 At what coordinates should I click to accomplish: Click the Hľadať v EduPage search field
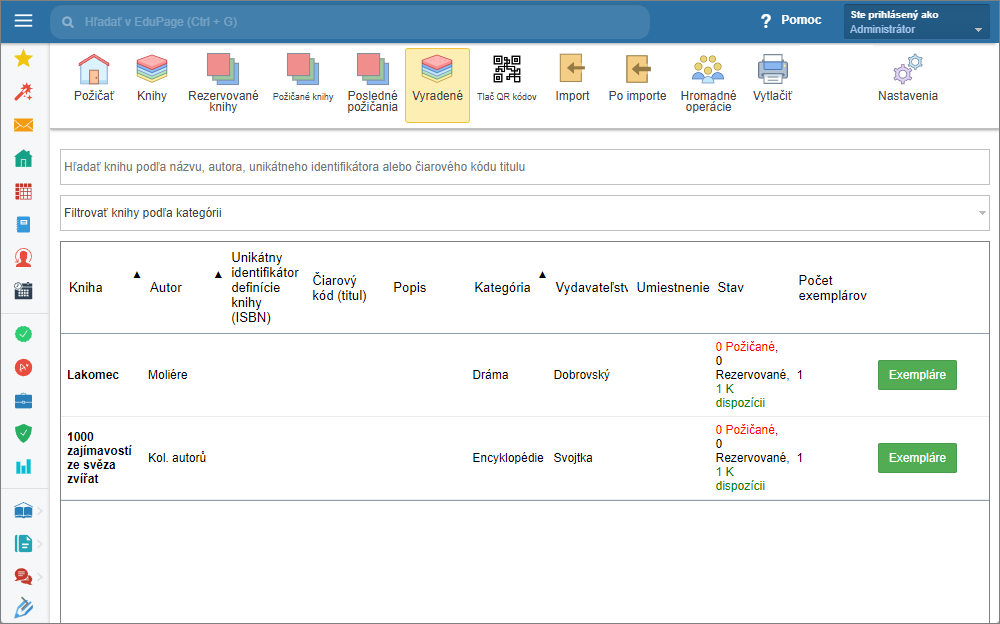pyautogui.click(x=350, y=21)
